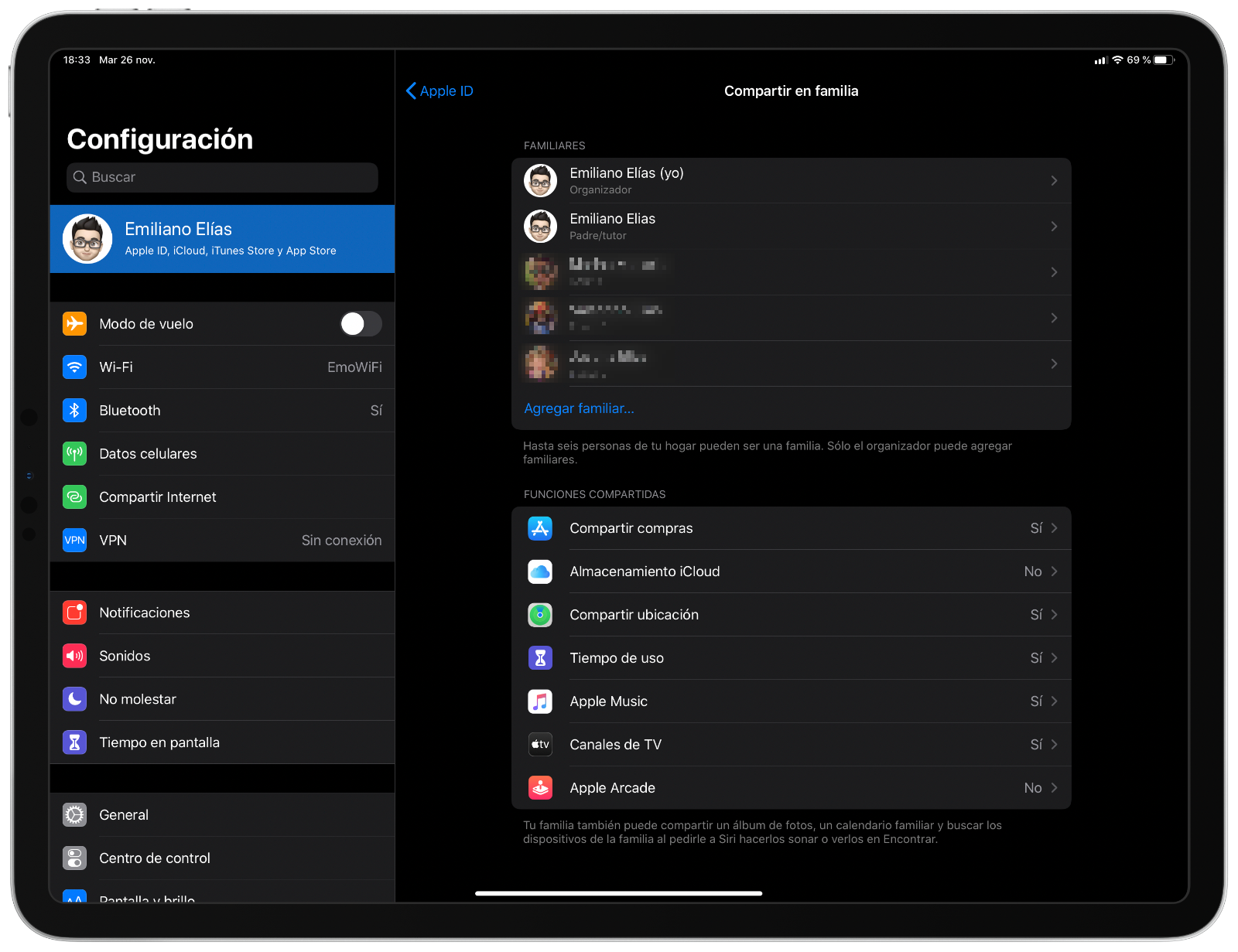Image resolution: width=1238 pixels, height=952 pixels.
Task: Tap the Tiempo en pantalla hourglass icon
Action: click(74, 742)
